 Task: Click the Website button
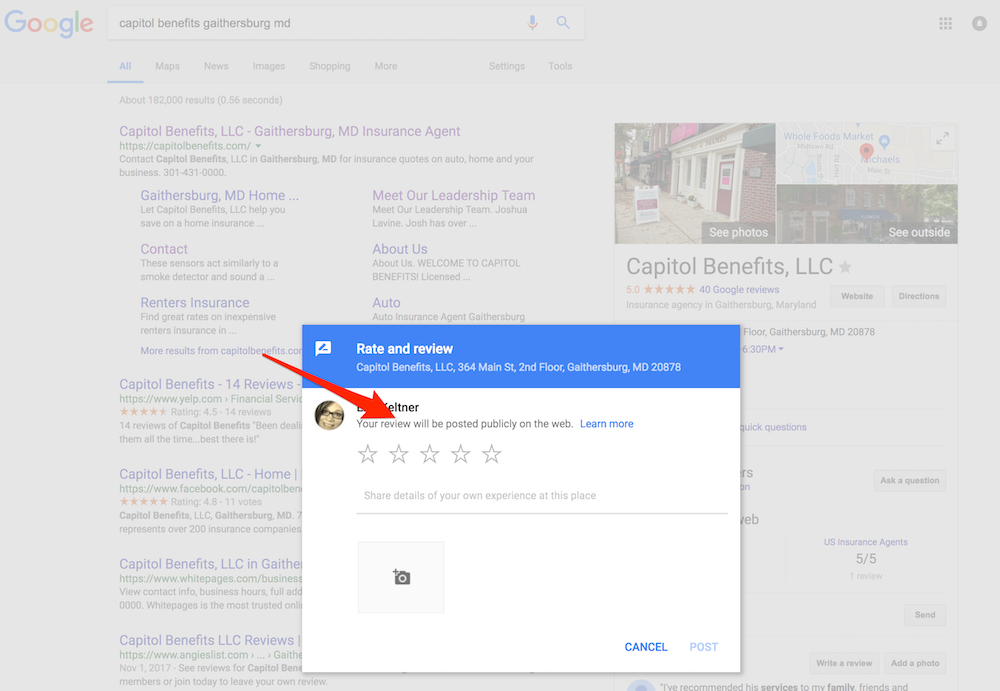pos(857,296)
